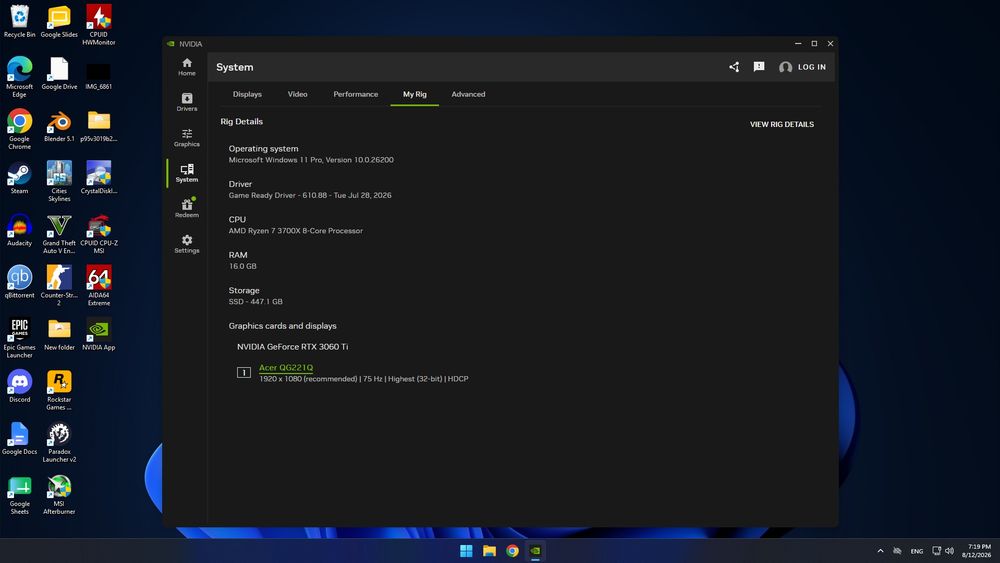This screenshot has height=563, width=1000.
Task: Select Grand Theft Auto V desktop icon
Action: [x=59, y=234]
